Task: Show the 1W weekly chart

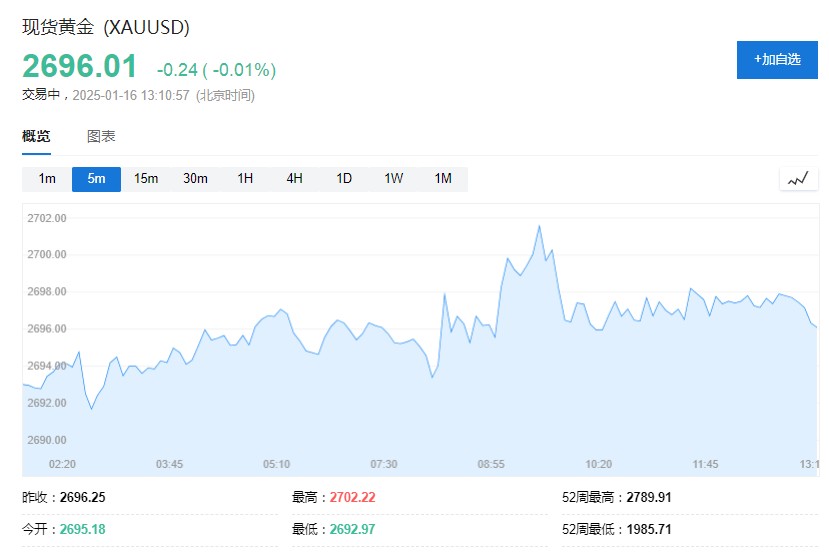Action: pos(394,179)
